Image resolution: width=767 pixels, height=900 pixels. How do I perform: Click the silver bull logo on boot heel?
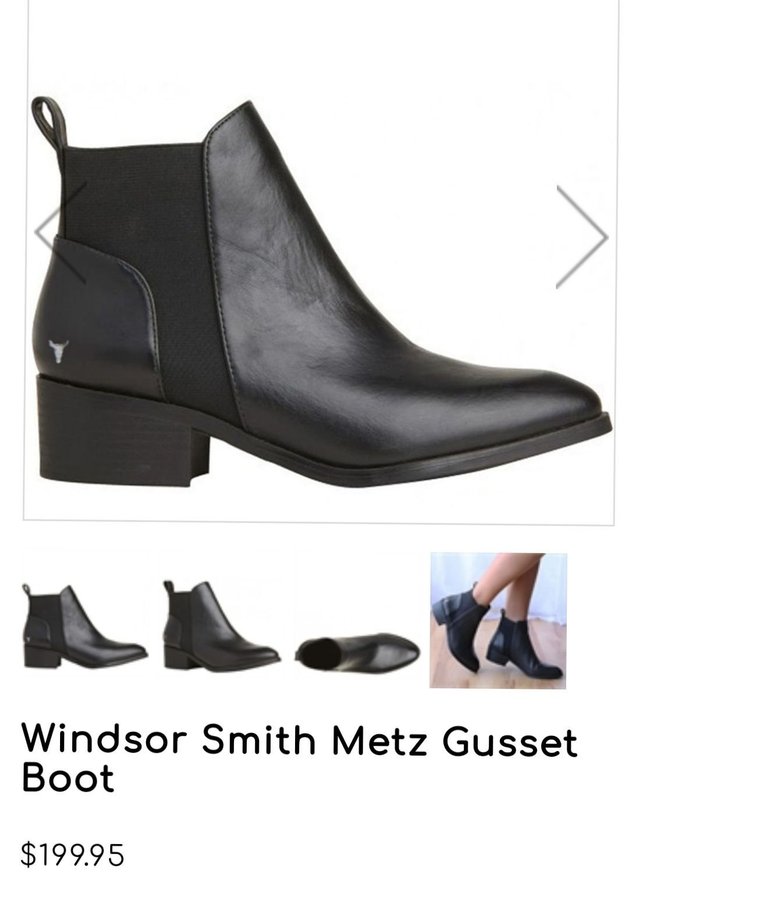click(x=58, y=351)
